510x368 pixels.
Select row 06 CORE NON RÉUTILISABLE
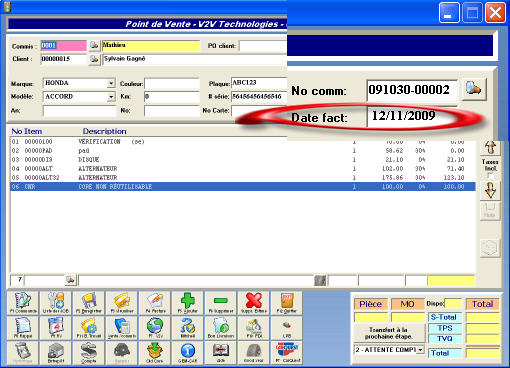(243, 187)
